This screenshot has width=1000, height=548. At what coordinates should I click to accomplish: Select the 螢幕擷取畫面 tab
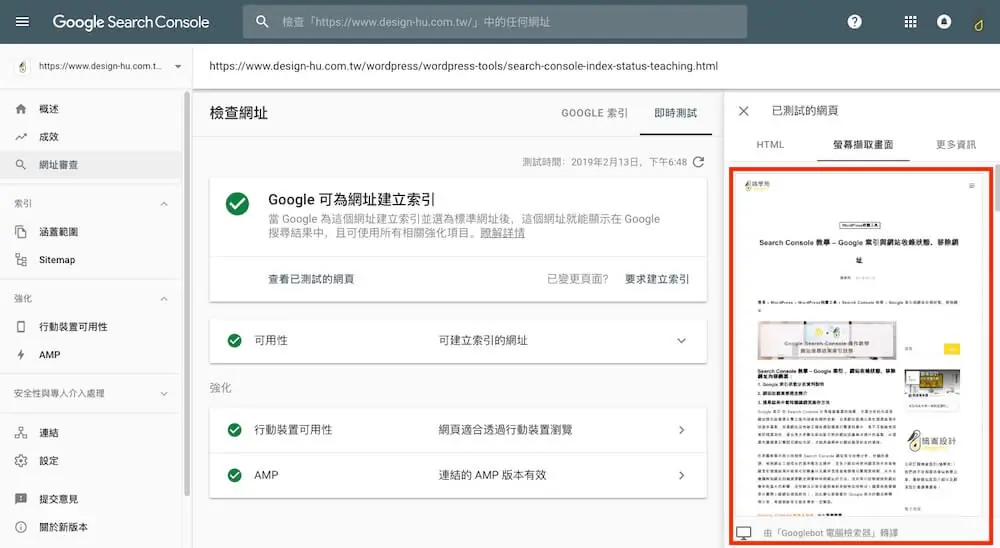863,145
